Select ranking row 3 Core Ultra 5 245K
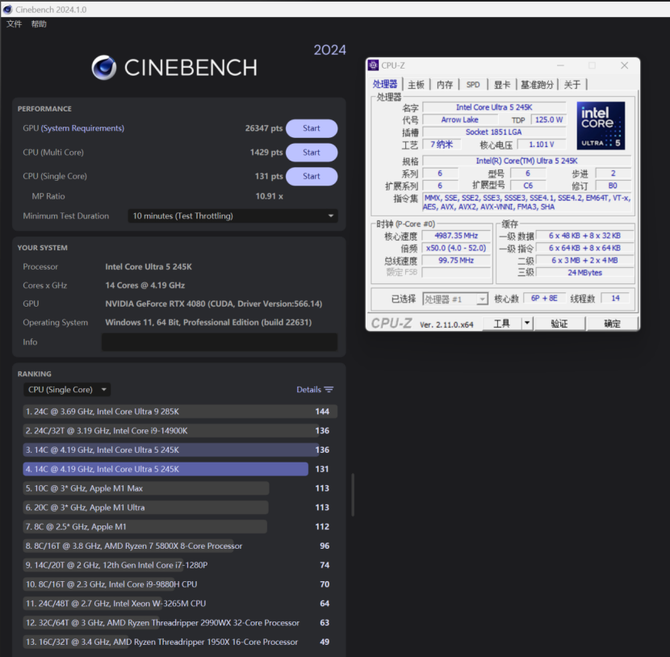The height and width of the screenshot is (657, 670). tap(180, 450)
